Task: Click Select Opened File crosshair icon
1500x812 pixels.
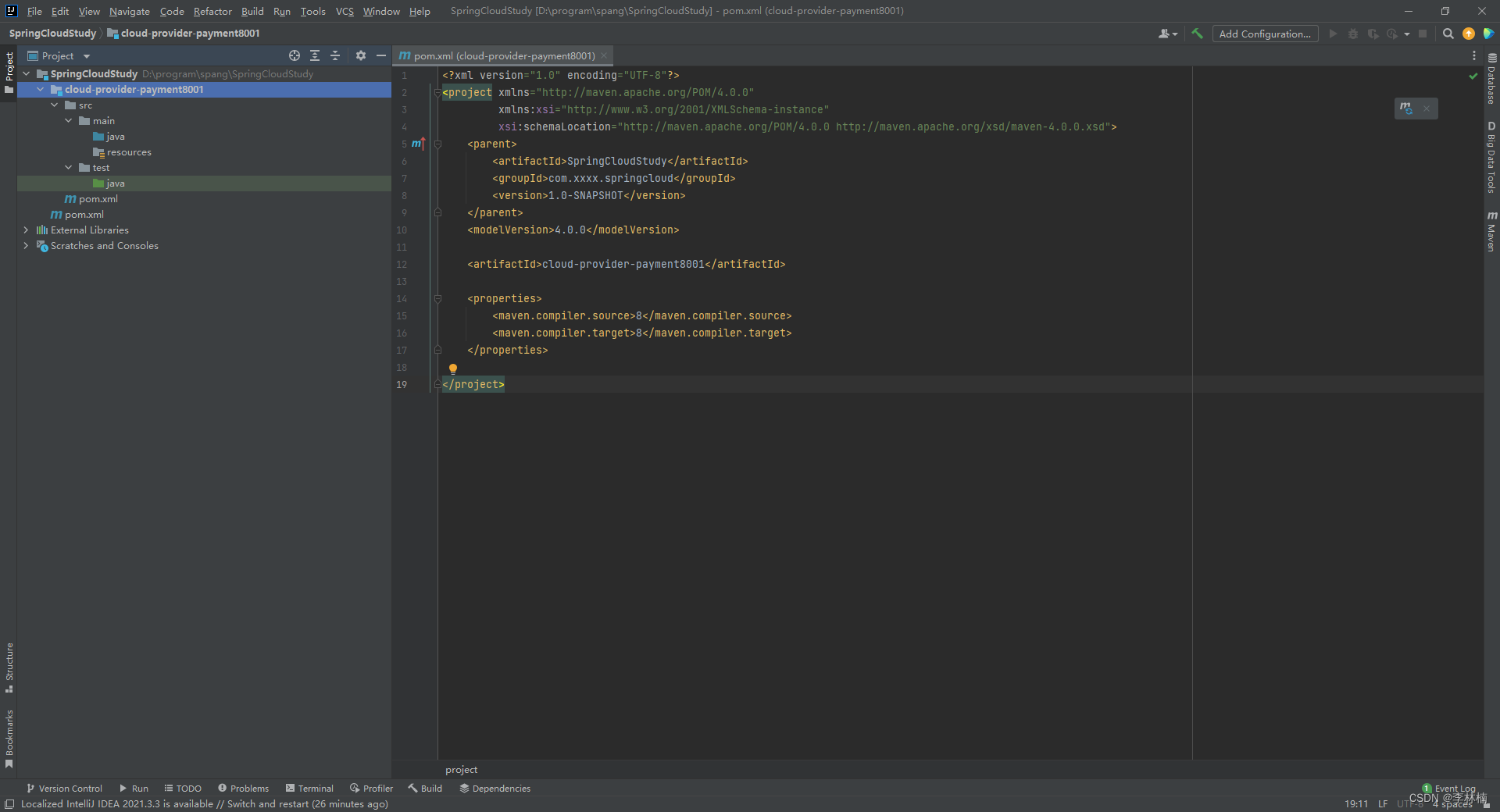Action: coord(295,55)
